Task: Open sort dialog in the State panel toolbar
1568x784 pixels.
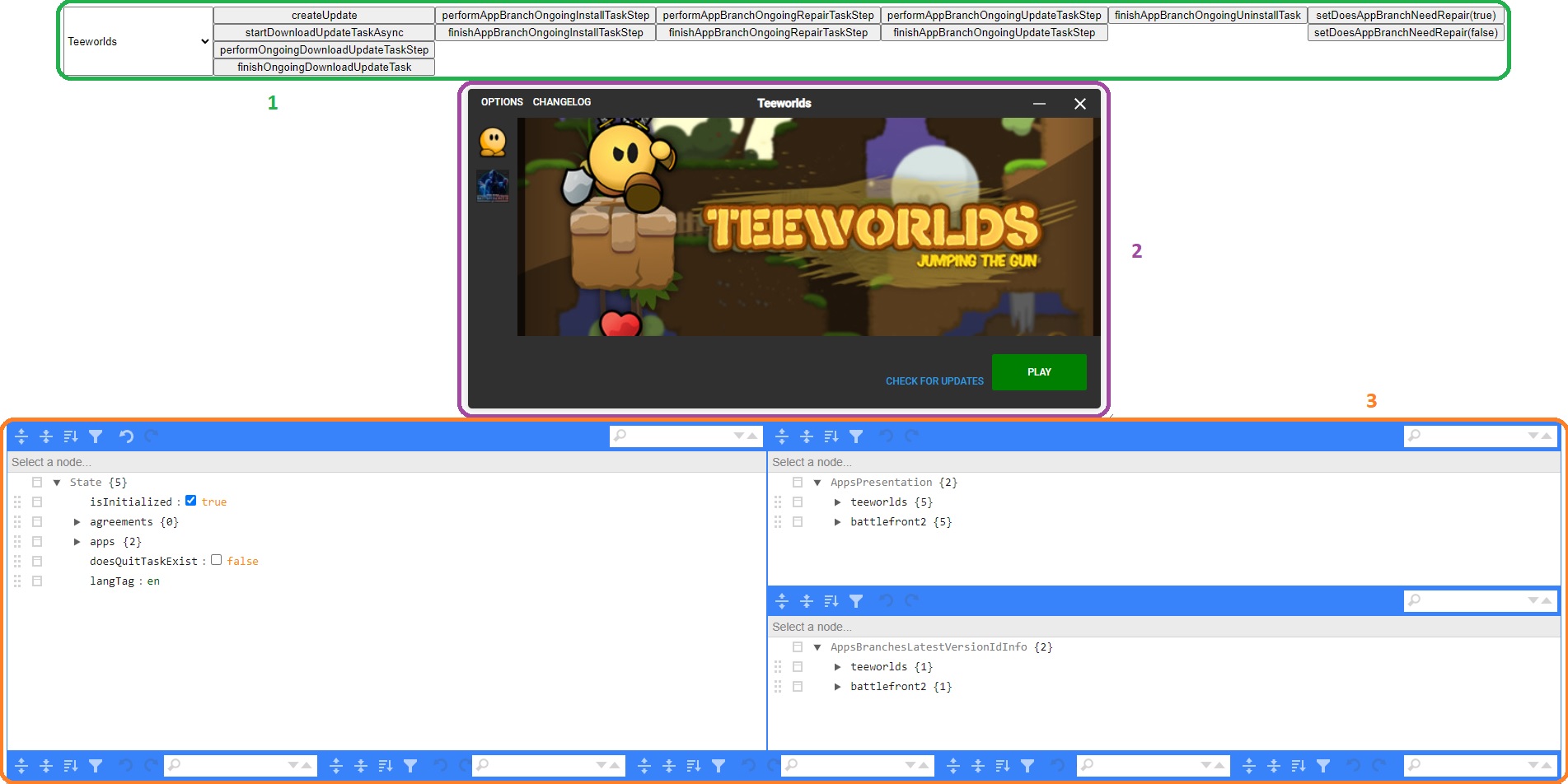Action: [71, 436]
